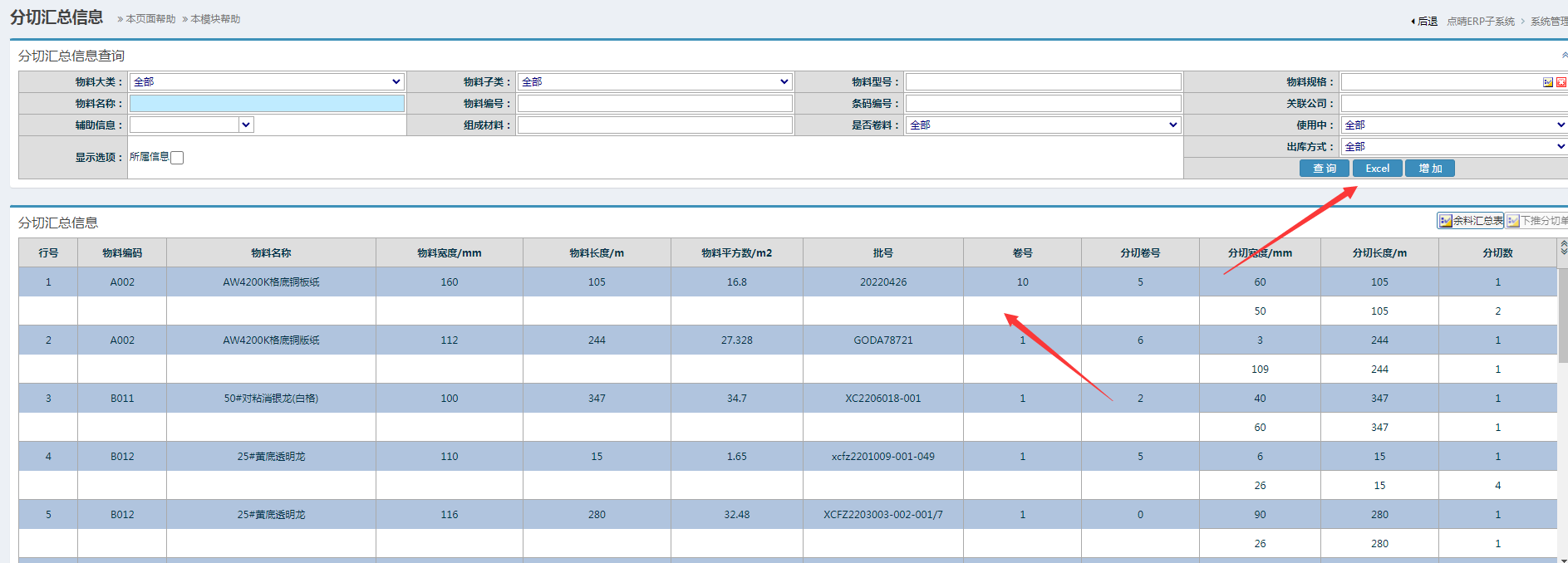Click the vertical scrollbar of the table

[x=1562, y=316]
